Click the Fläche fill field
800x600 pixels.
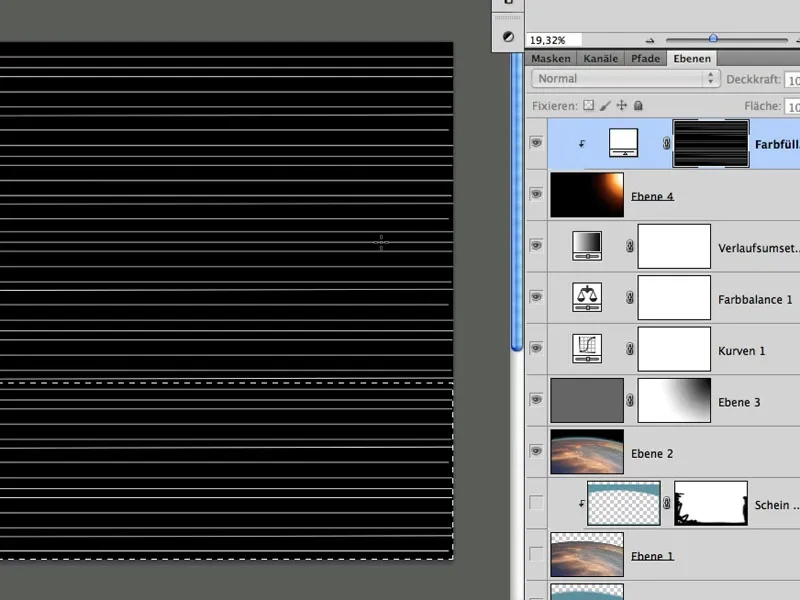pyautogui.click(x=792, y=107)
